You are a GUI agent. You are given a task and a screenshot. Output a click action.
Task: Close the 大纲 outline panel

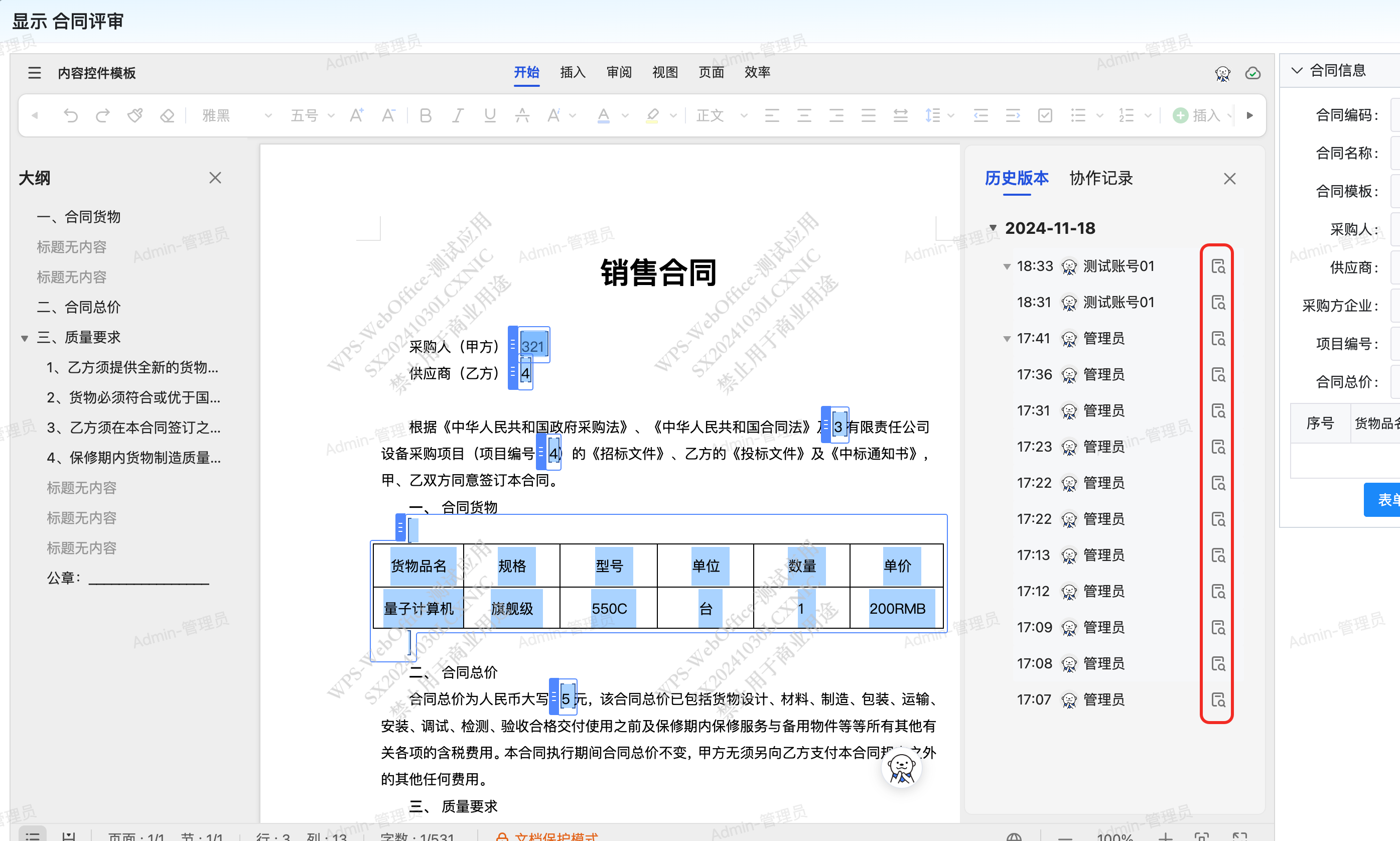215,178
